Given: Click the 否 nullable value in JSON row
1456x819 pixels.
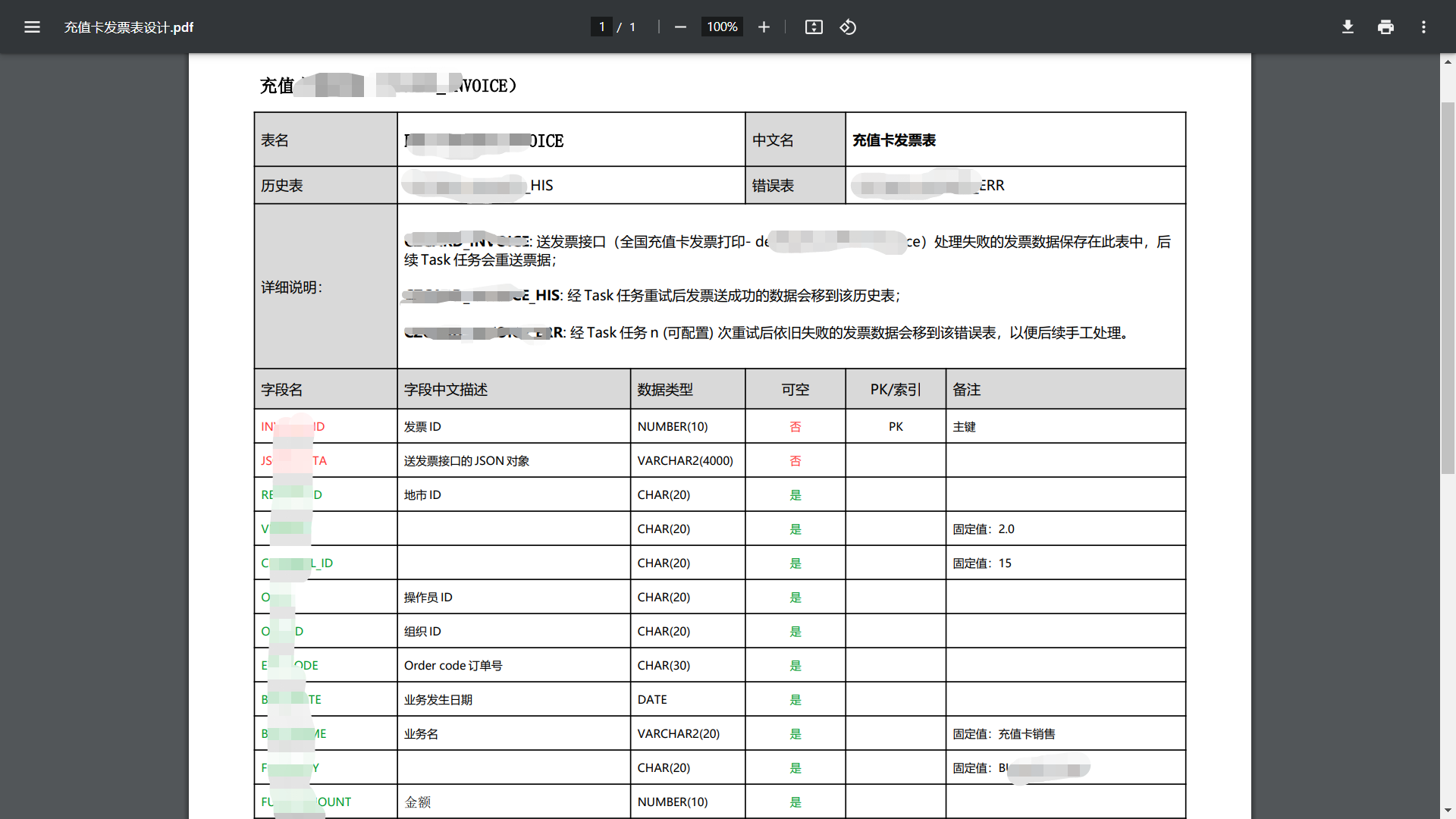Looking at the screenshot, I should pos(795,461).
